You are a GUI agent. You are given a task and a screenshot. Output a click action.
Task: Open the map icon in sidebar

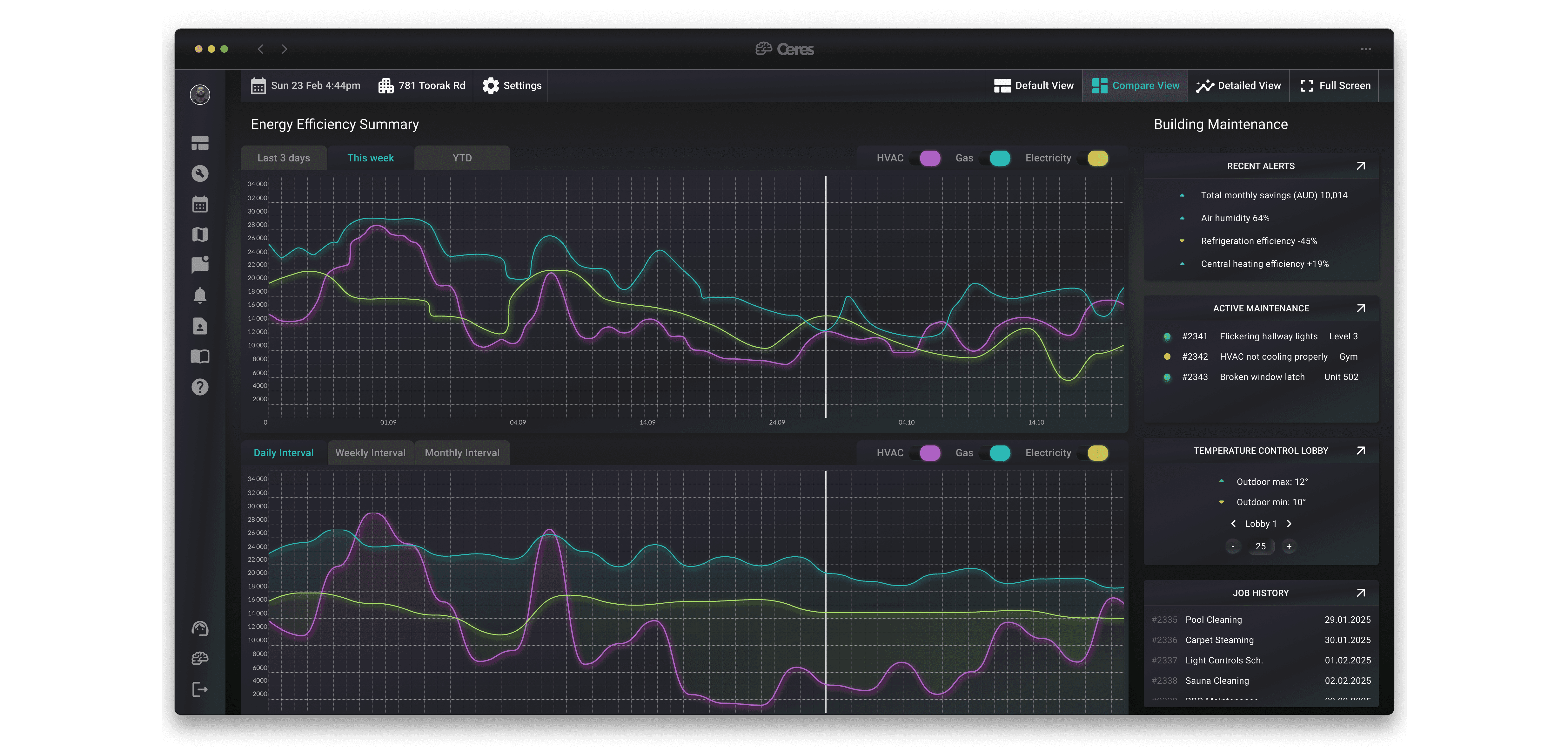point(200,234)
